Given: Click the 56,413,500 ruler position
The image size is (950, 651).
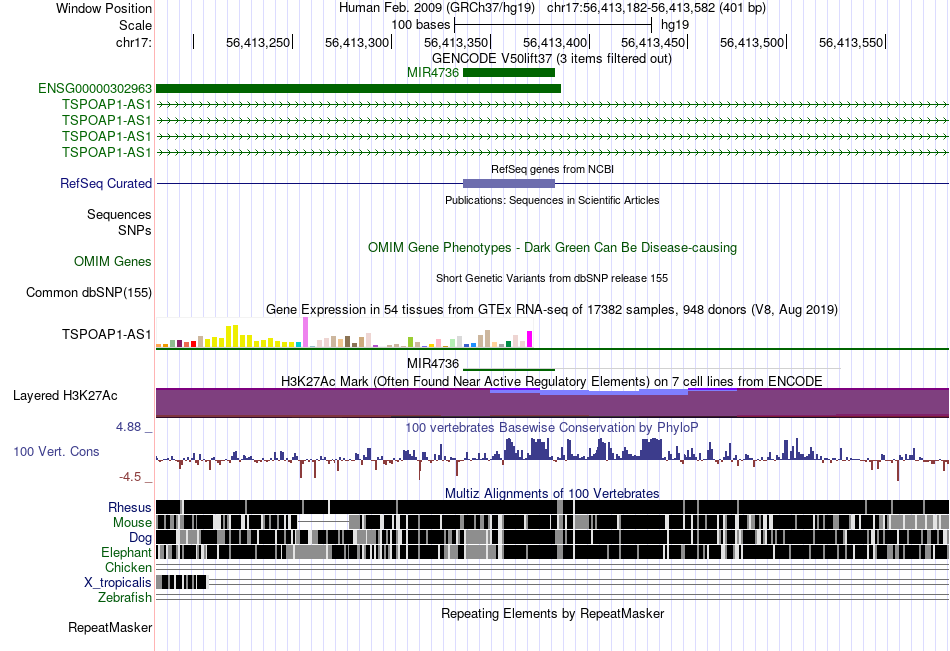Looking at the screenshot, I should 752,42.
